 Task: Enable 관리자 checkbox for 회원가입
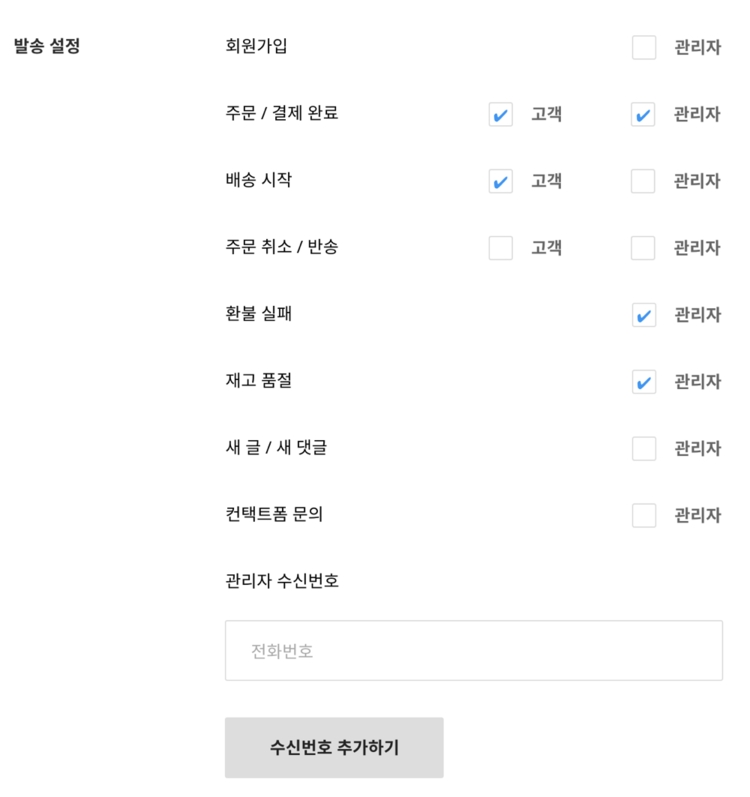(644, 47)
